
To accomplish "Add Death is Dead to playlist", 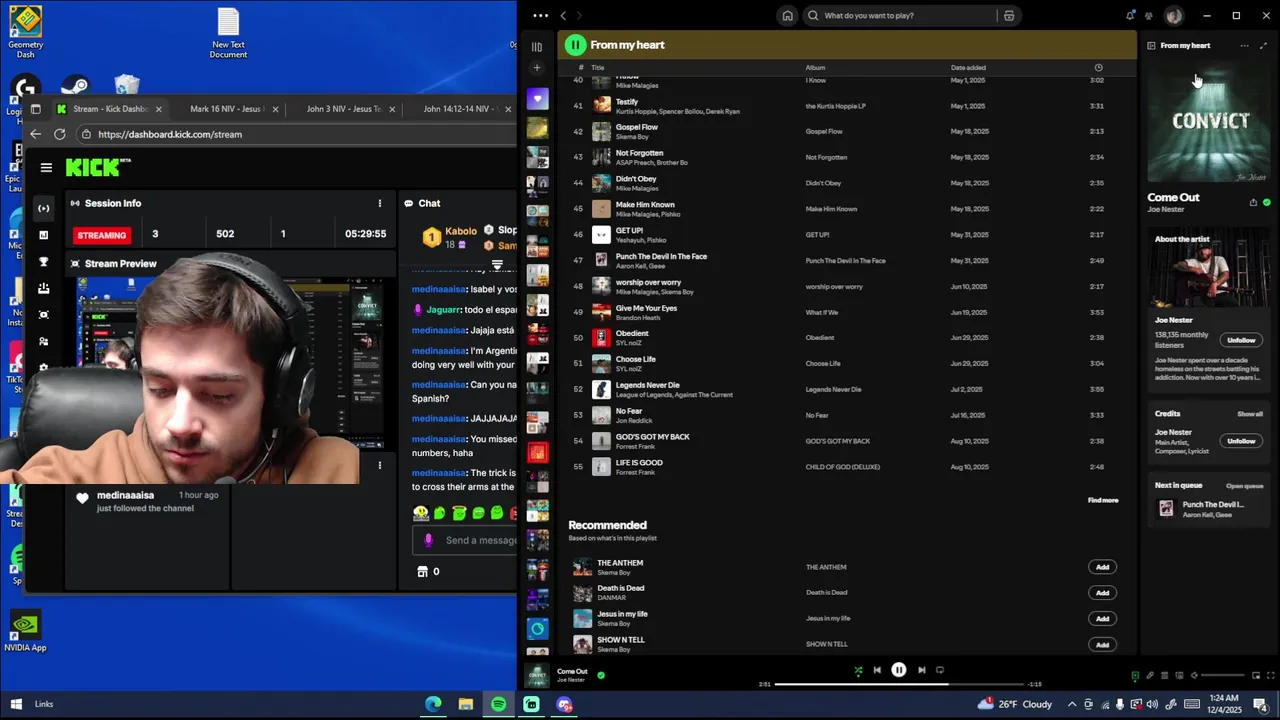I will 1102,593.
